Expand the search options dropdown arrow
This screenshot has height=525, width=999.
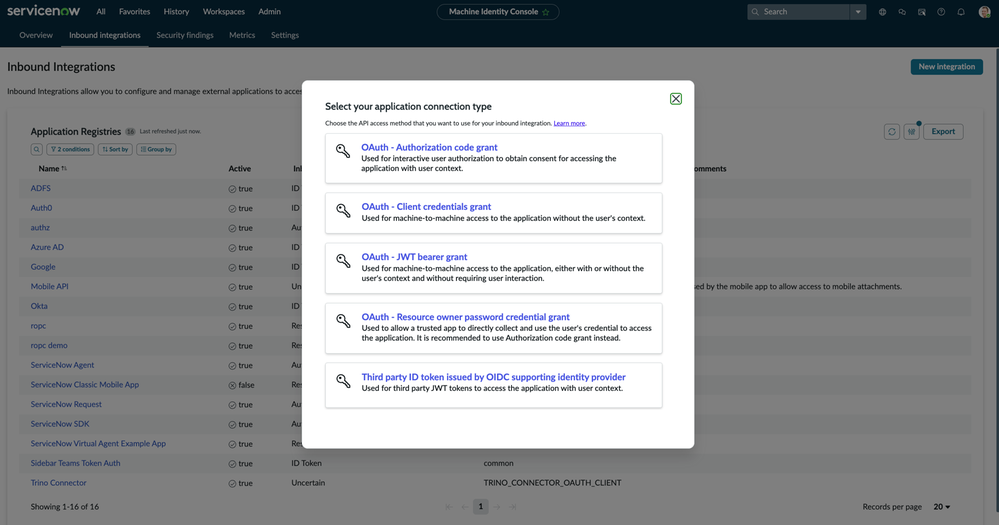pos(858,11)
